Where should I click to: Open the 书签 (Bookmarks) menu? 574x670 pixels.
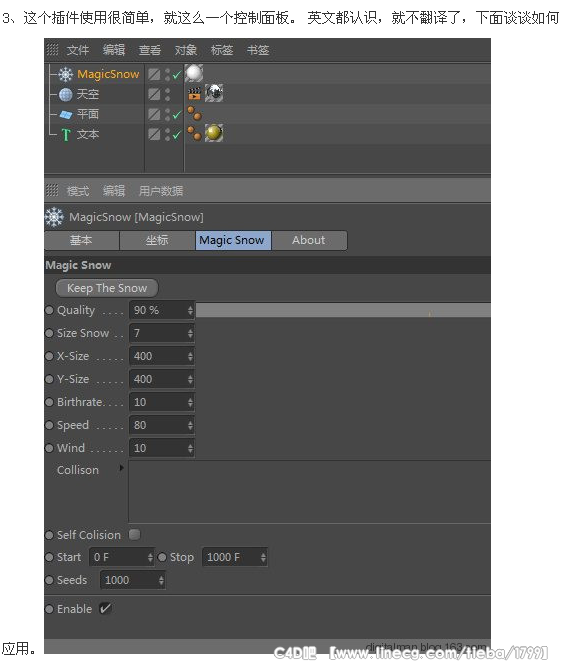pos(258,50)
